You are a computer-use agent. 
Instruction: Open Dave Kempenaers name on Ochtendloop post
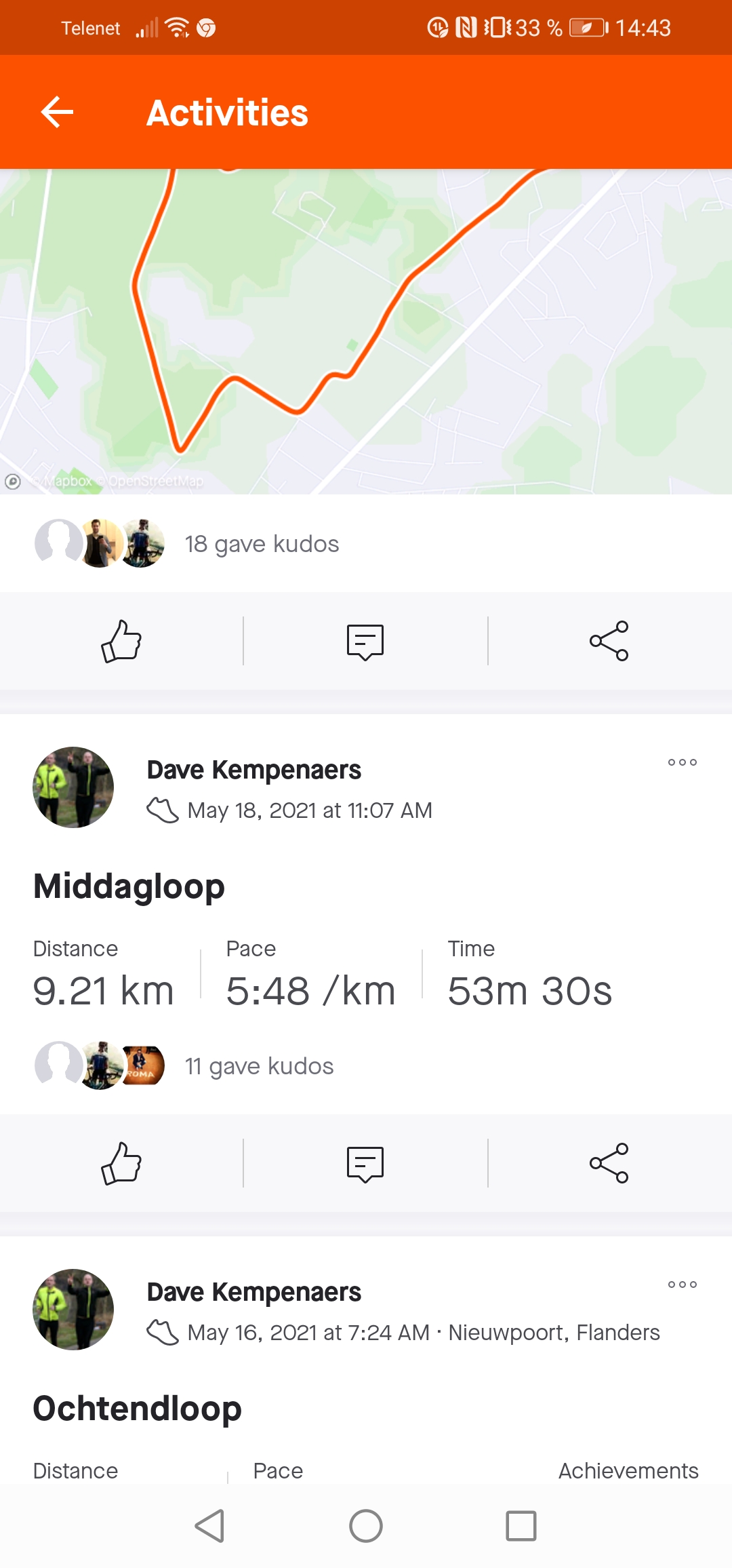click(253, 1292)
